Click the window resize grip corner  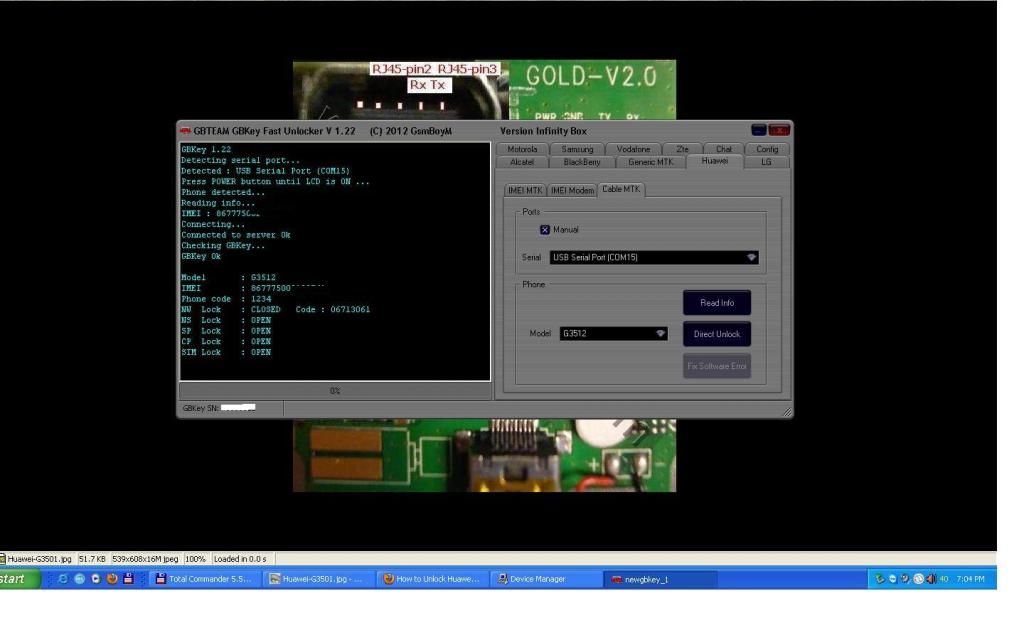[x=787, y=412]
